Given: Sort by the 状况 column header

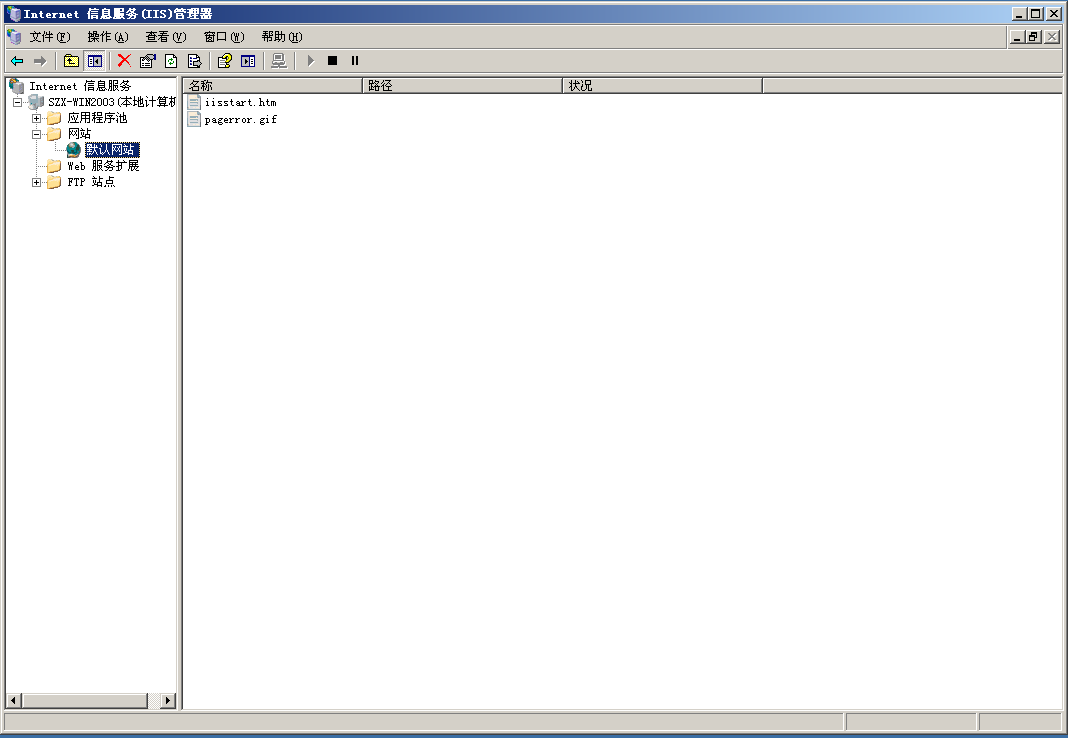Looking at the screenshot, I should [x=663, y=86].
